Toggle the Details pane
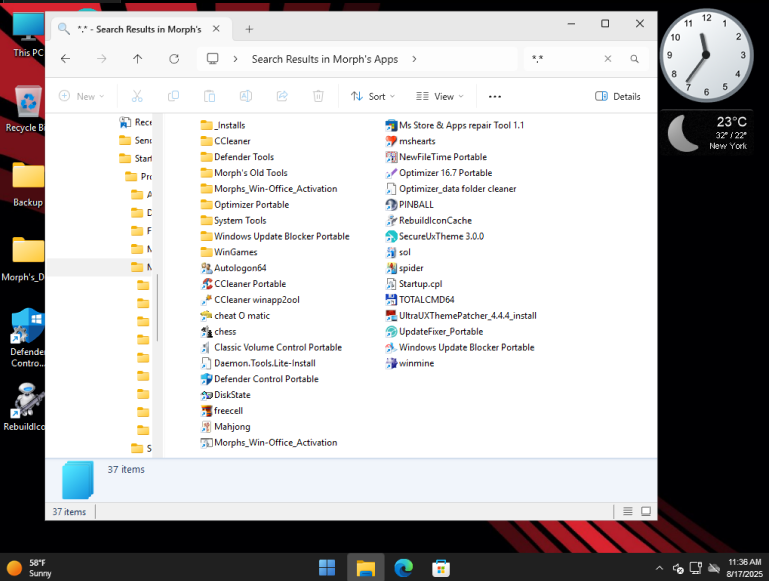The image size is (769, 581). tap(618, 96)
